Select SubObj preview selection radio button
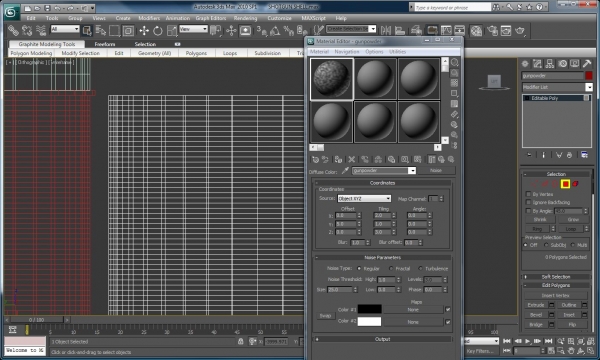The image size is (600, 360). (546, 245)
